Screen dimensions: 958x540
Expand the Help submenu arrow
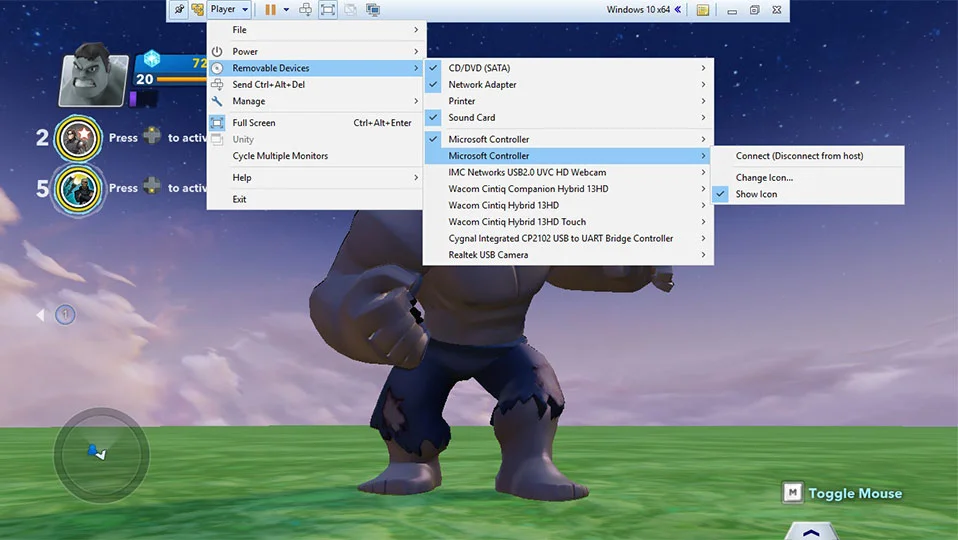[x=416, y=177]
